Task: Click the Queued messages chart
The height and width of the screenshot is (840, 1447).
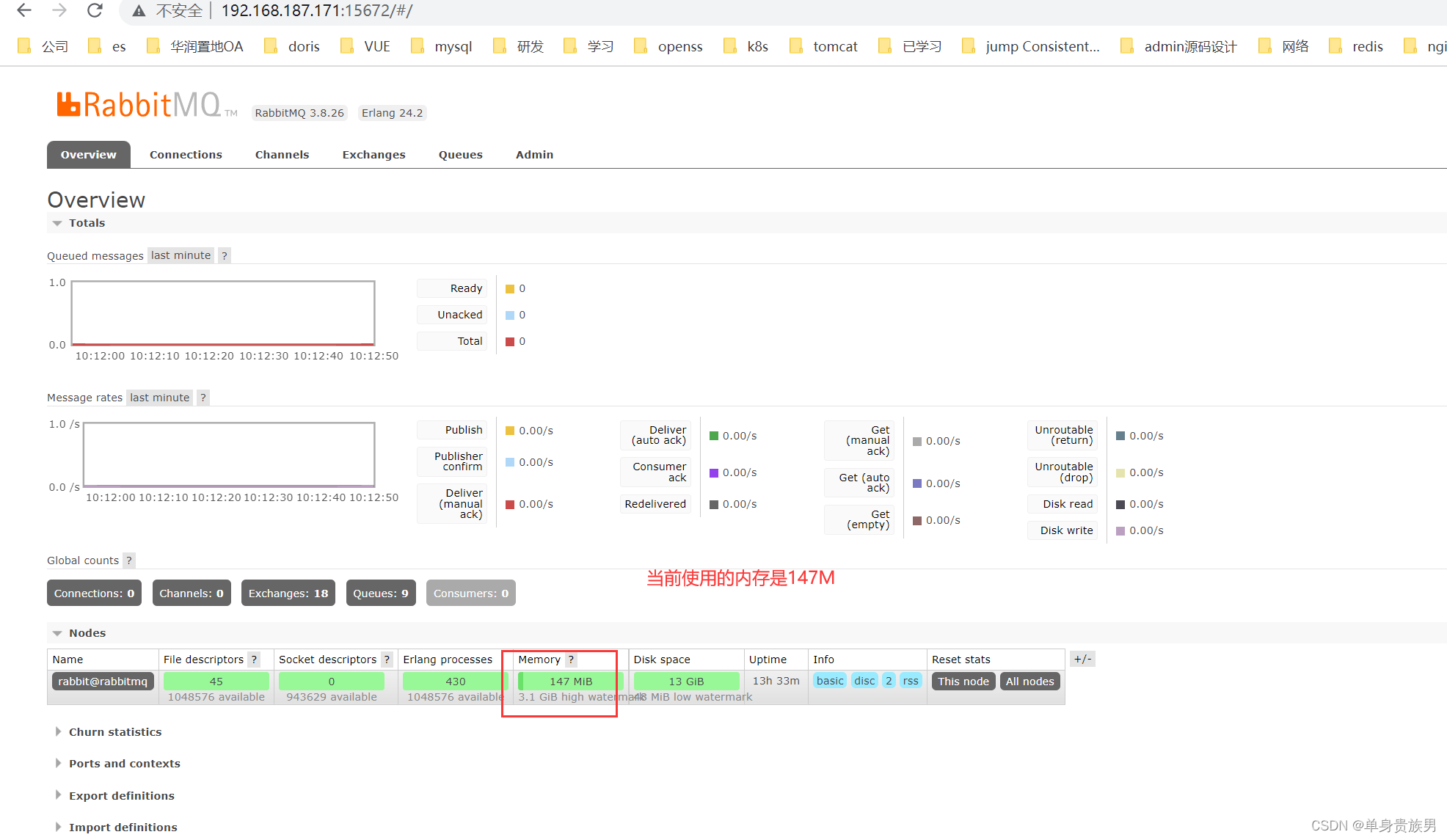Action: (x=223, y=313)
